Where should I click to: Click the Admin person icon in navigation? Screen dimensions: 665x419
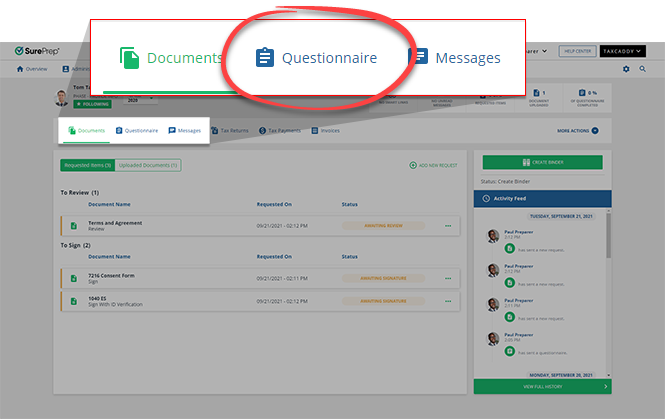(x=65, y=69)
